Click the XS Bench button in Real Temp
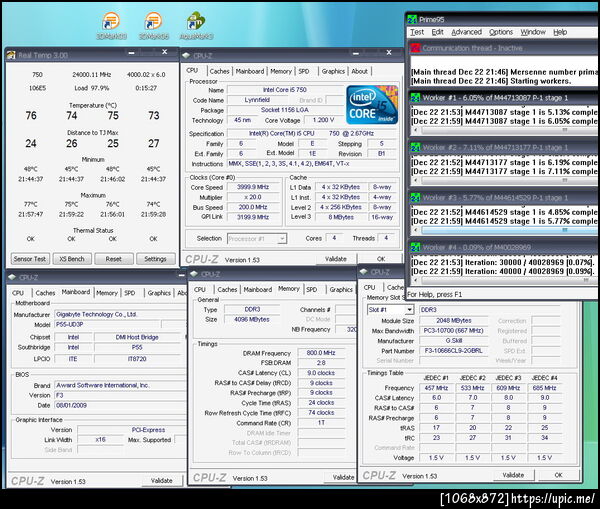 click(x=72, y=259)
